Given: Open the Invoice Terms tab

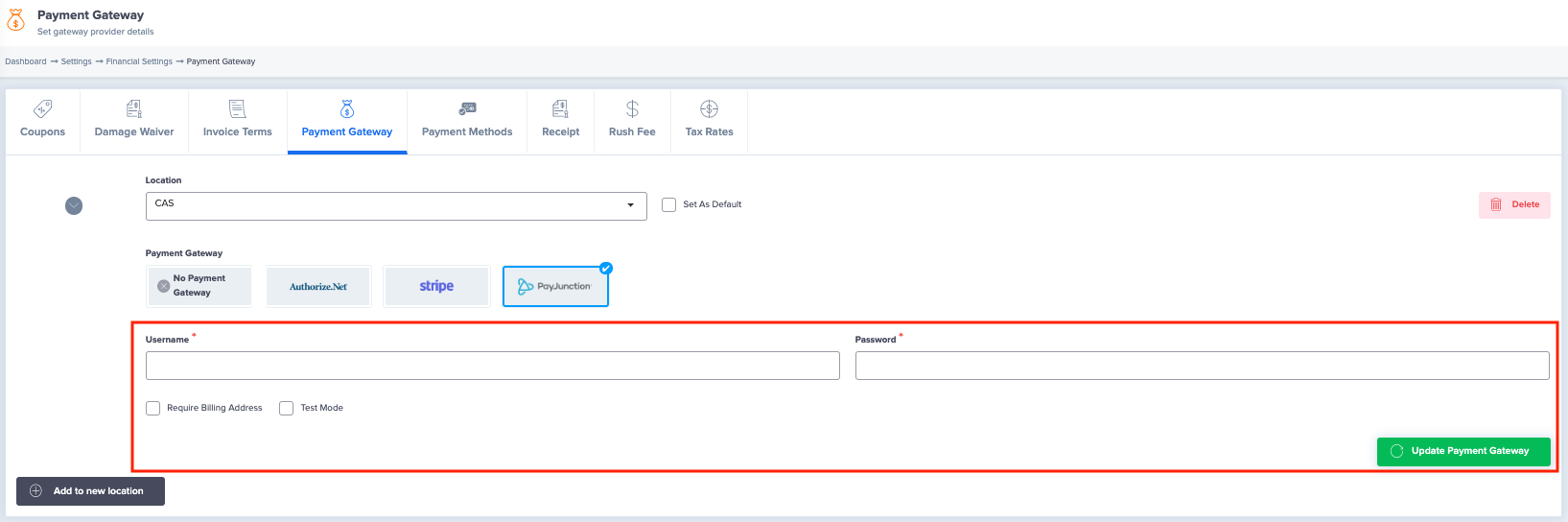Looking at the screenshot, I should 238,121.
